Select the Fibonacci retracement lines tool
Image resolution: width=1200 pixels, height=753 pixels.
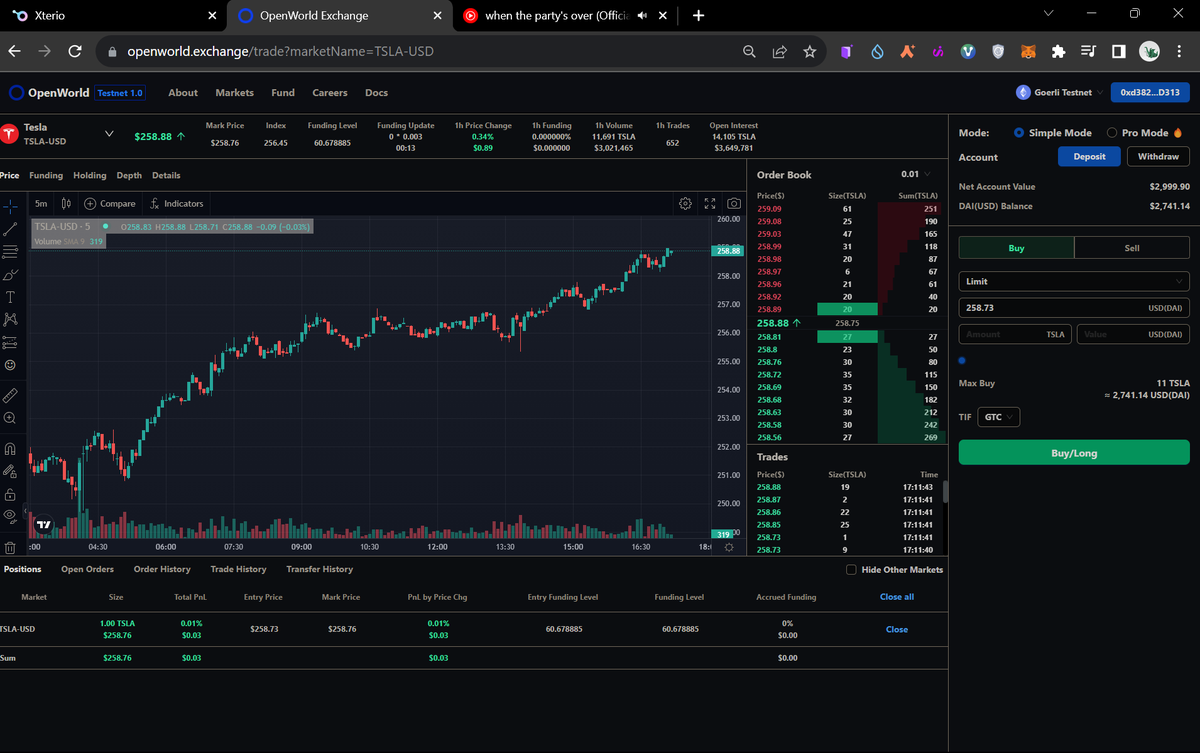10,251
